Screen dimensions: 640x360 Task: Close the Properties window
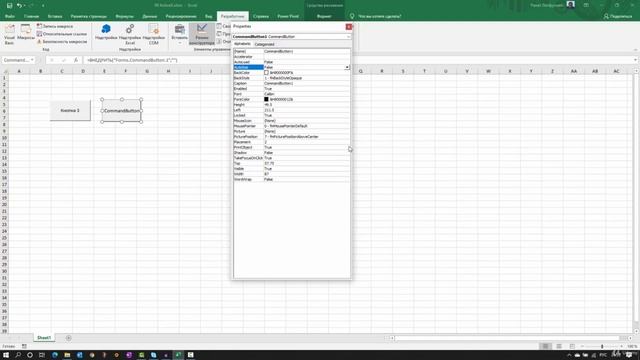(x=349, y=27)
